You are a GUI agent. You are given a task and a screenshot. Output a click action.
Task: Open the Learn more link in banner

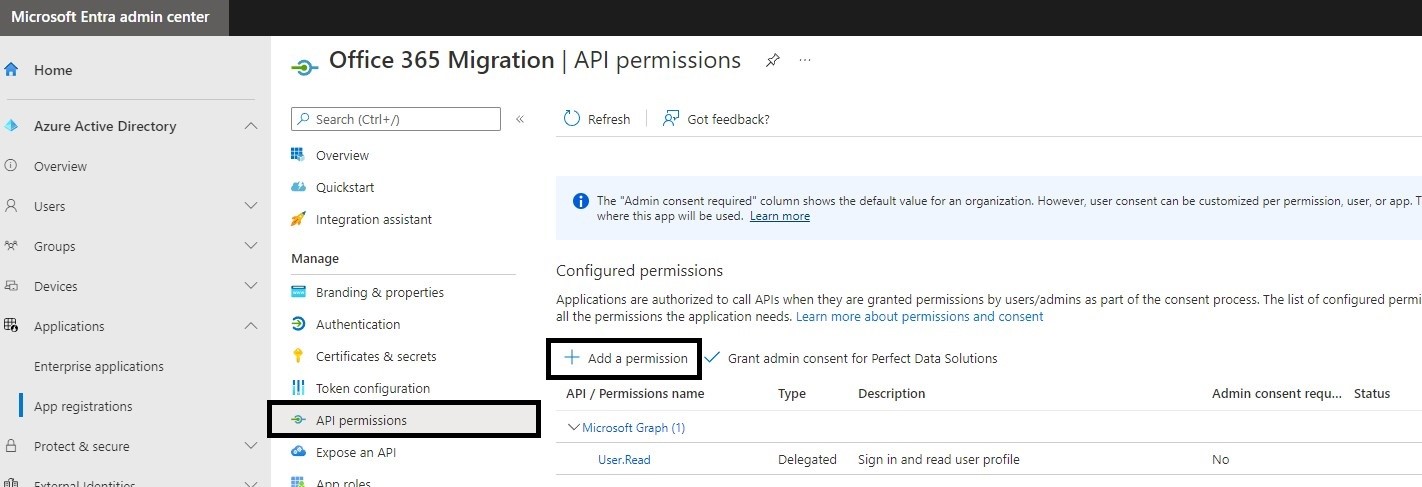tap(780, 216)
